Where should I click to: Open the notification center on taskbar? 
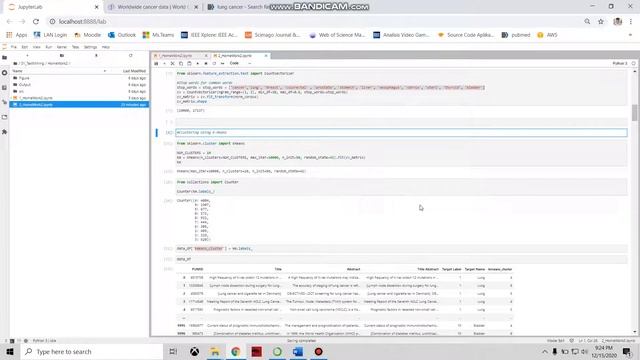click(627, 351)
